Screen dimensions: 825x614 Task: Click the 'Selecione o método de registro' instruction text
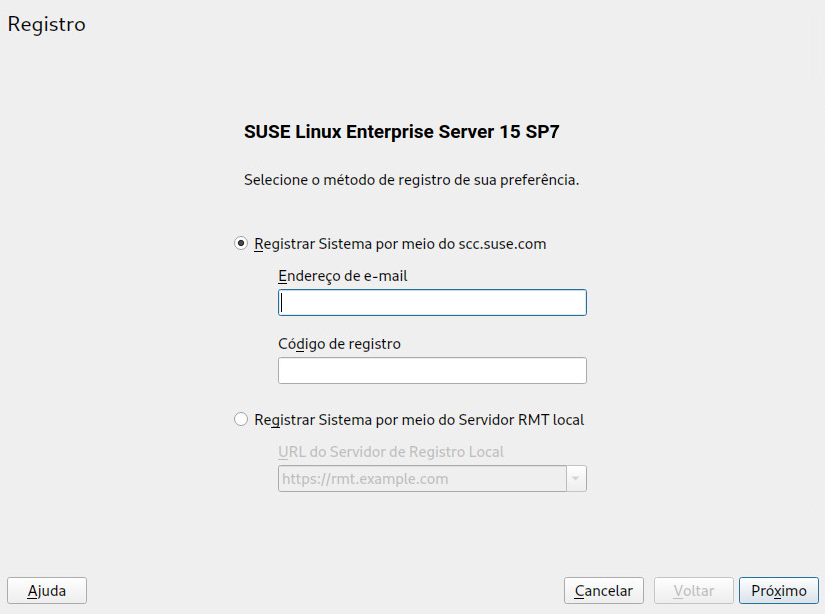point(412,181)
